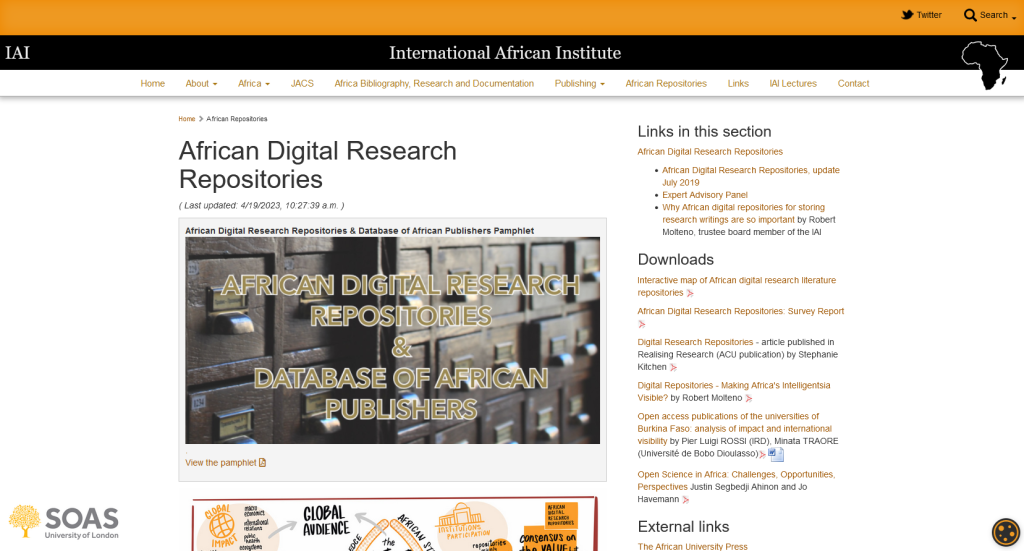Open the Twitter link in the top bar
The height and width of the screenshot is (551, 1024).
click(x=921, y=15)
